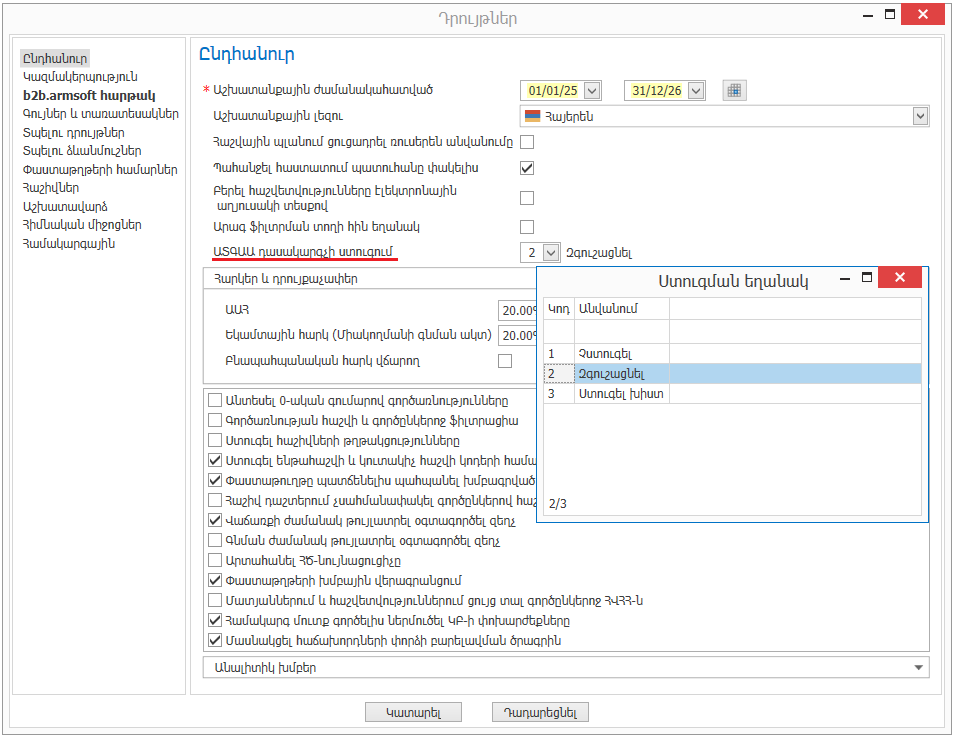Click the Armenian flag language icon
Screen dimensions: 953x737
tap(533, 116)
